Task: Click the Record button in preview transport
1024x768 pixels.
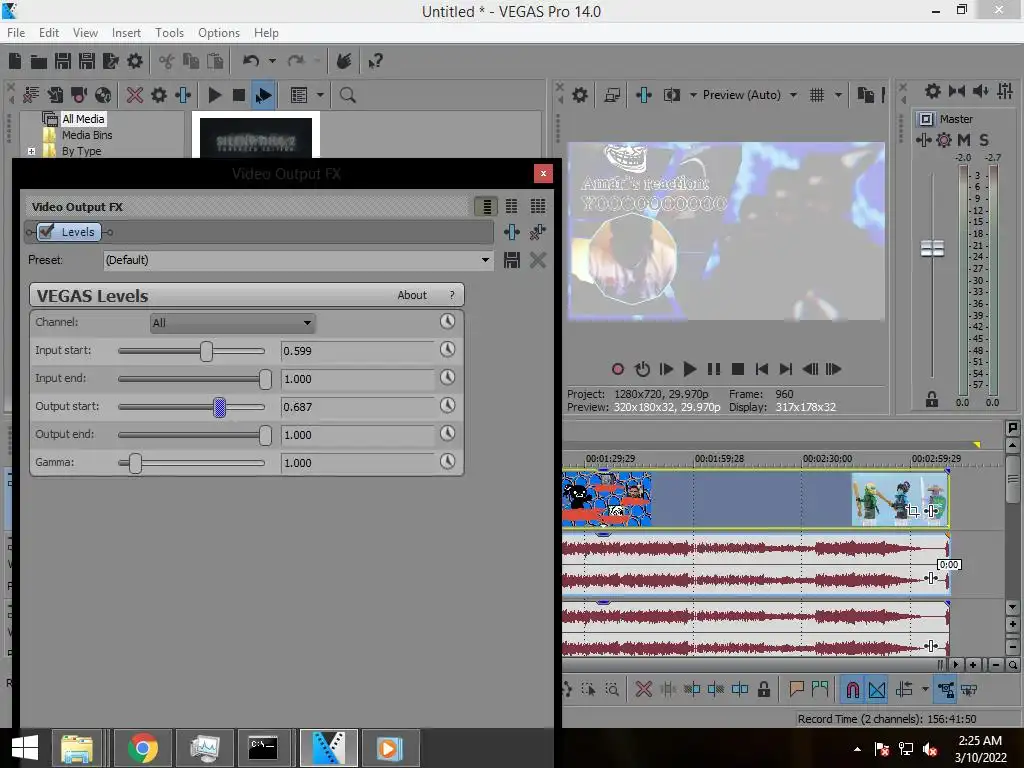Action: (618, 369)
